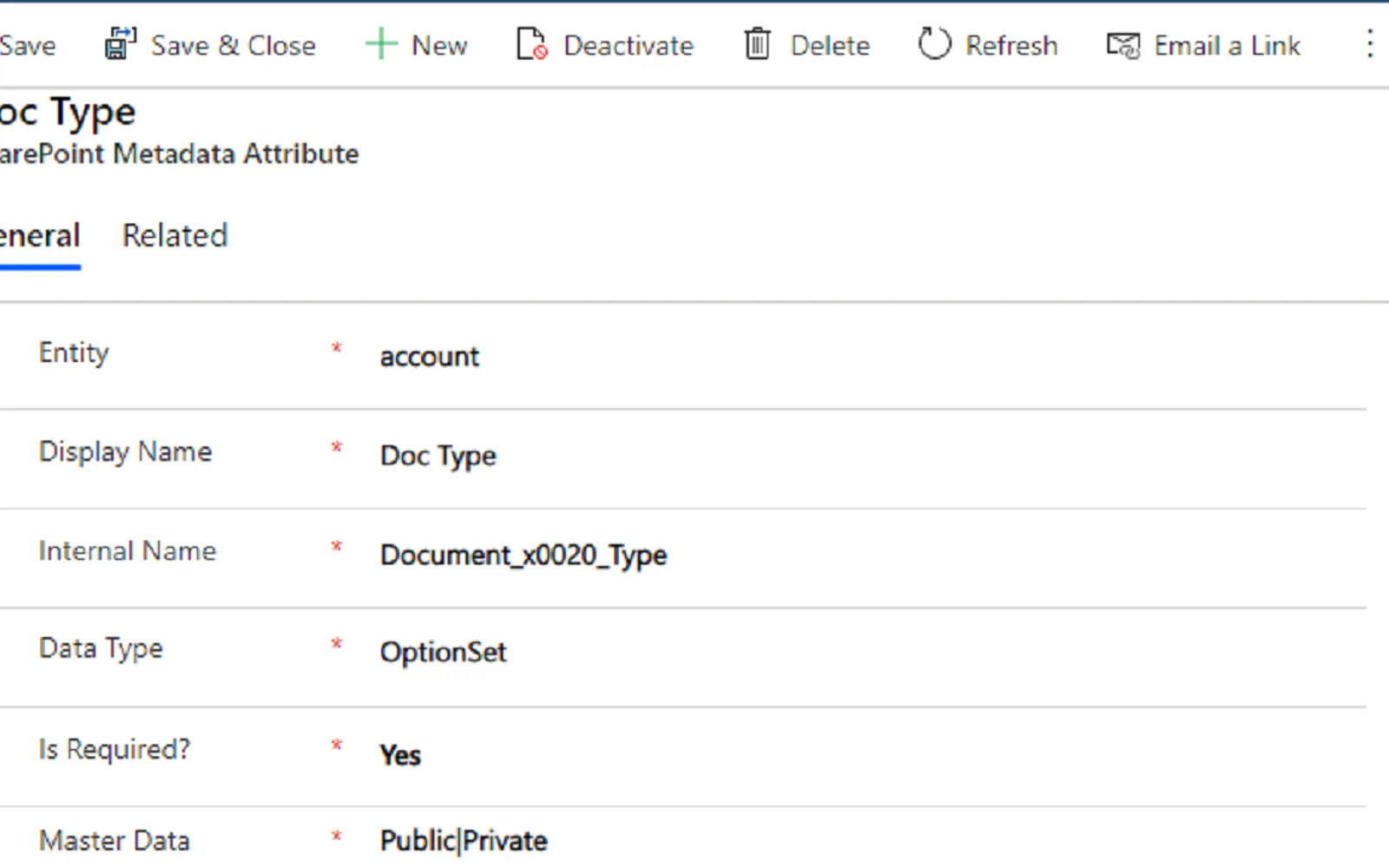
Task: Click the Doc Type record heading
Action: point(68,113)
